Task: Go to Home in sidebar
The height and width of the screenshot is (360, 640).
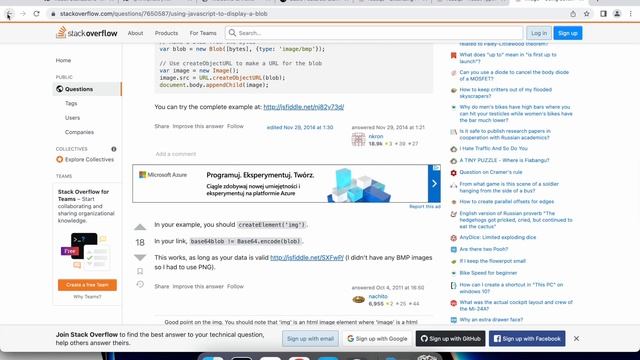Action: (x=63, y=60)
